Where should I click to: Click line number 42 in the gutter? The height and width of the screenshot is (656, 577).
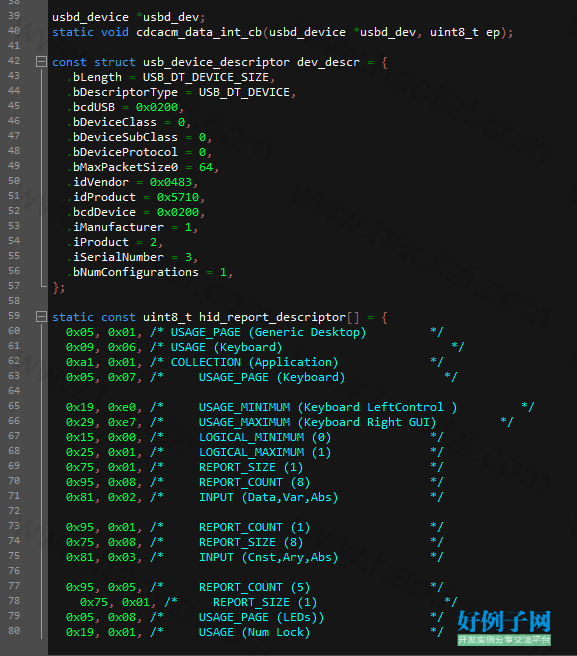14,61
